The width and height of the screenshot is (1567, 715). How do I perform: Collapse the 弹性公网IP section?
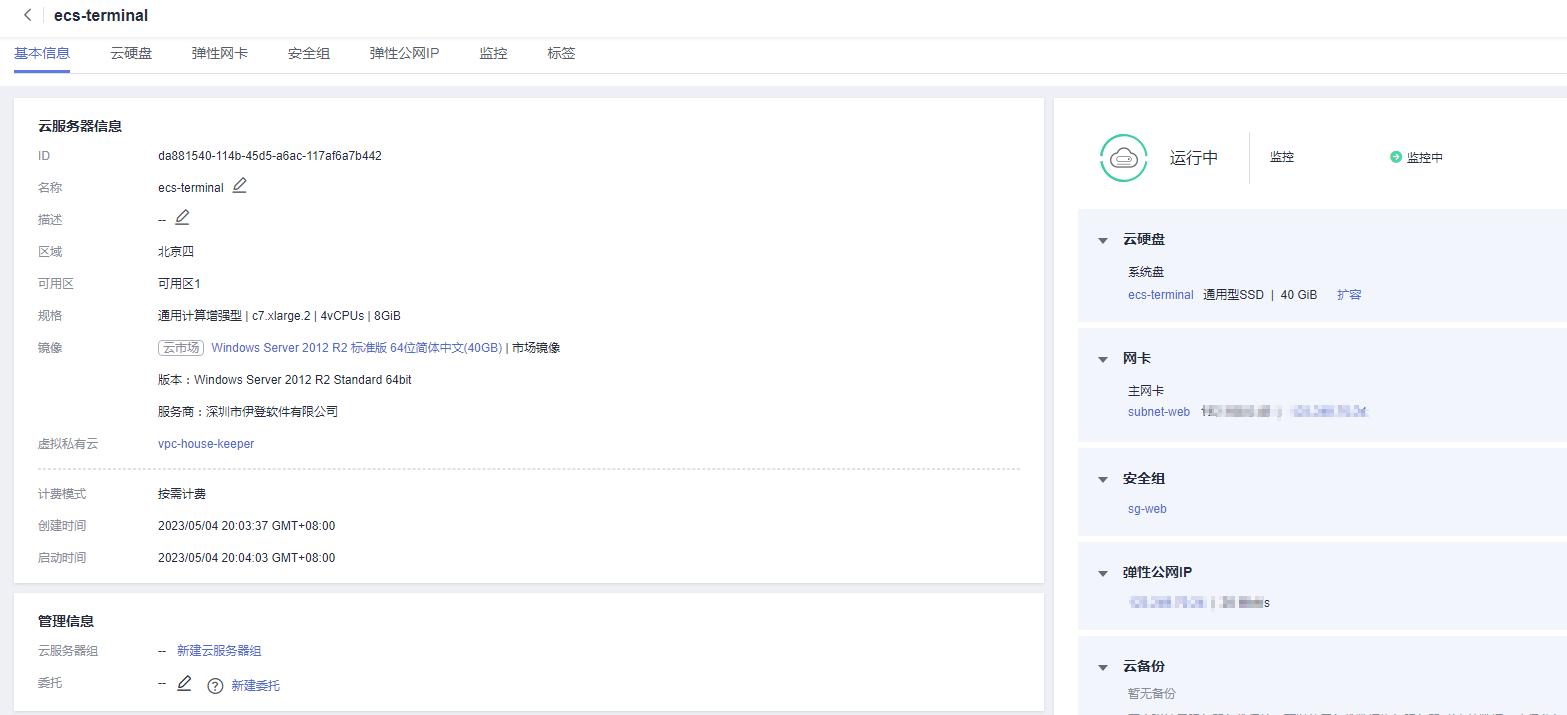(x=1103, y=571)
